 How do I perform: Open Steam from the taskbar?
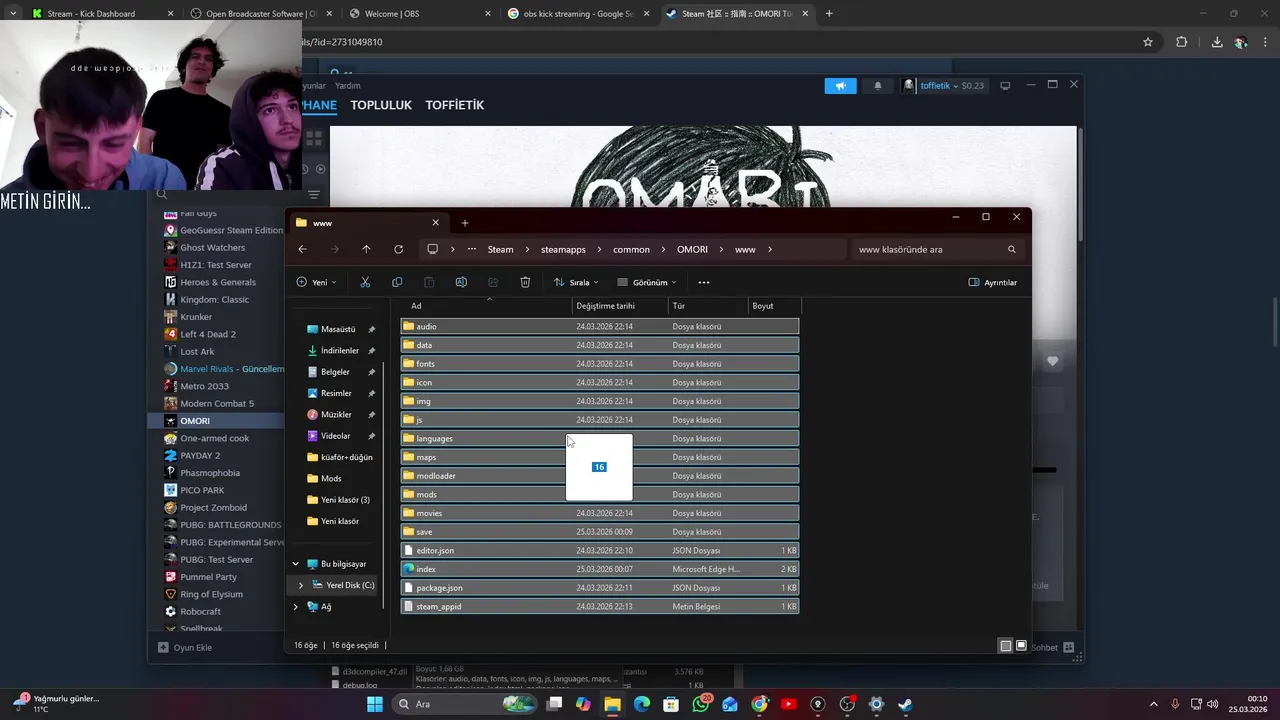(905, 704)
